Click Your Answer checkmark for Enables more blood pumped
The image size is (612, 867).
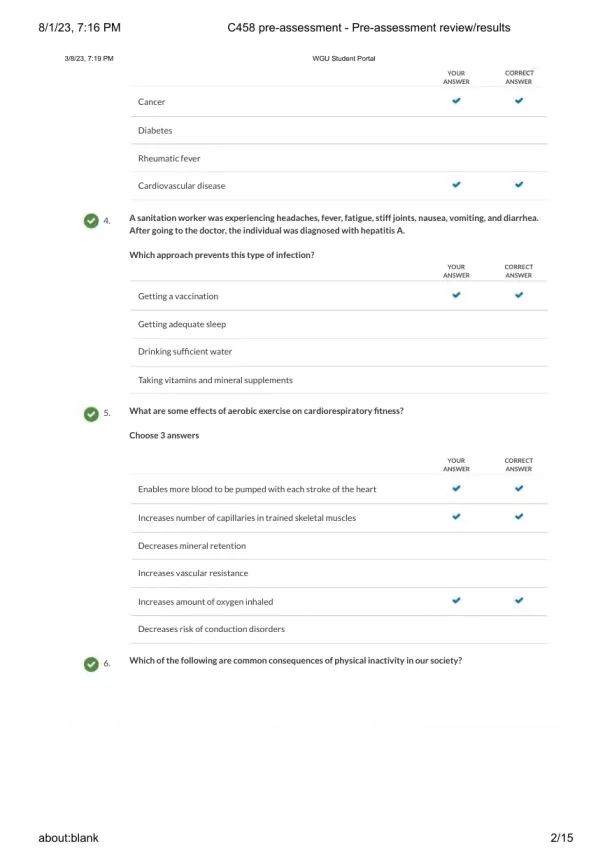click(x=456, y=489)
